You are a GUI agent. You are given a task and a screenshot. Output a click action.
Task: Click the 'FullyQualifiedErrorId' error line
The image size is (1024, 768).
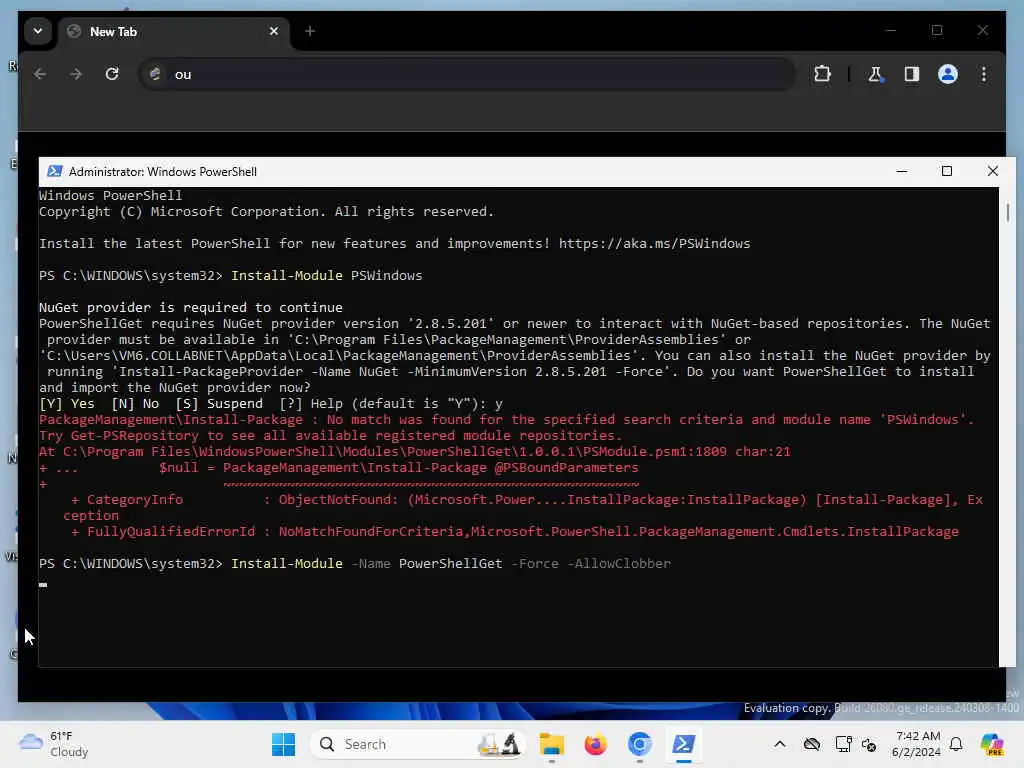click(515, 532)
